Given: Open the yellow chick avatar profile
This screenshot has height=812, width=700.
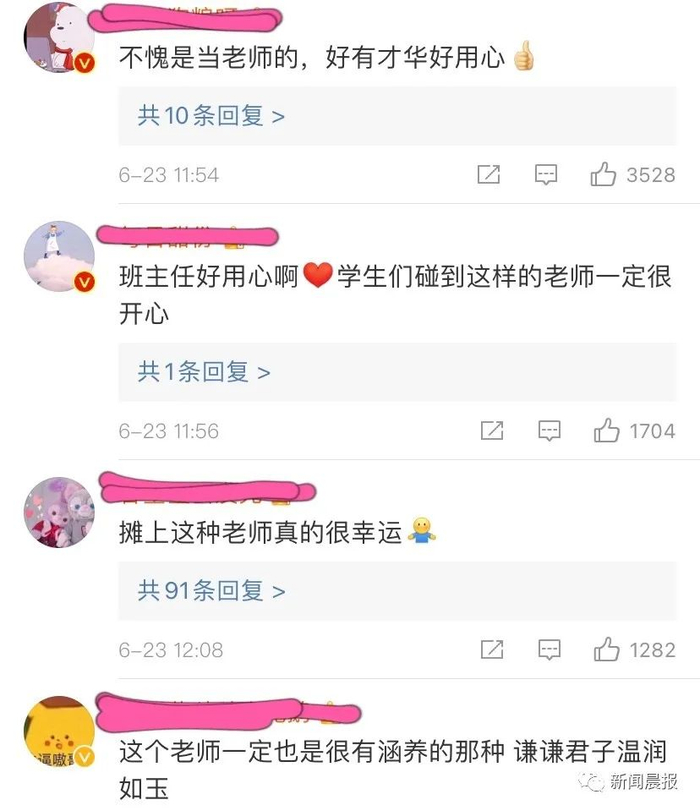Looking at the screenshot, I should coord(59,731).
